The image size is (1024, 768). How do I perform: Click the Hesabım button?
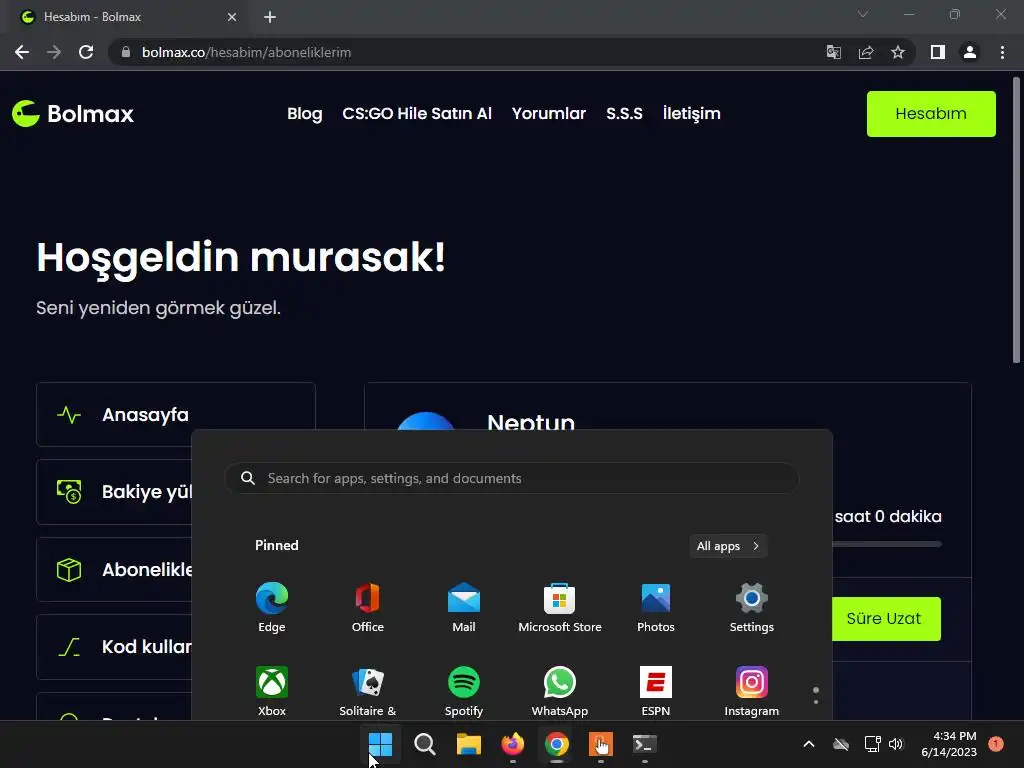click(x=931, y=114)
